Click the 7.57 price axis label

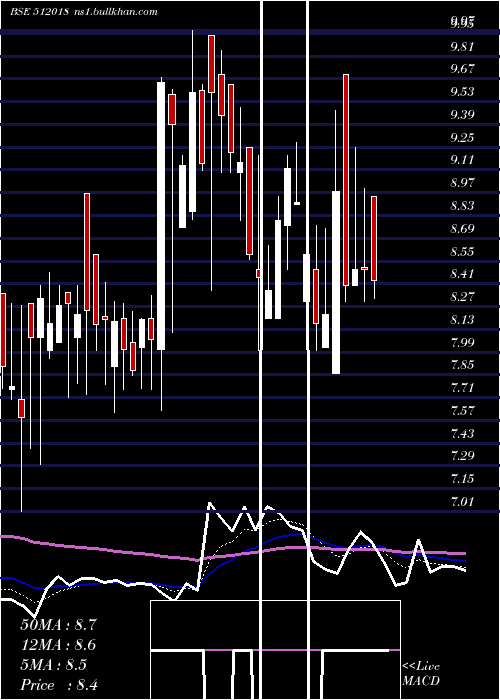462,410
